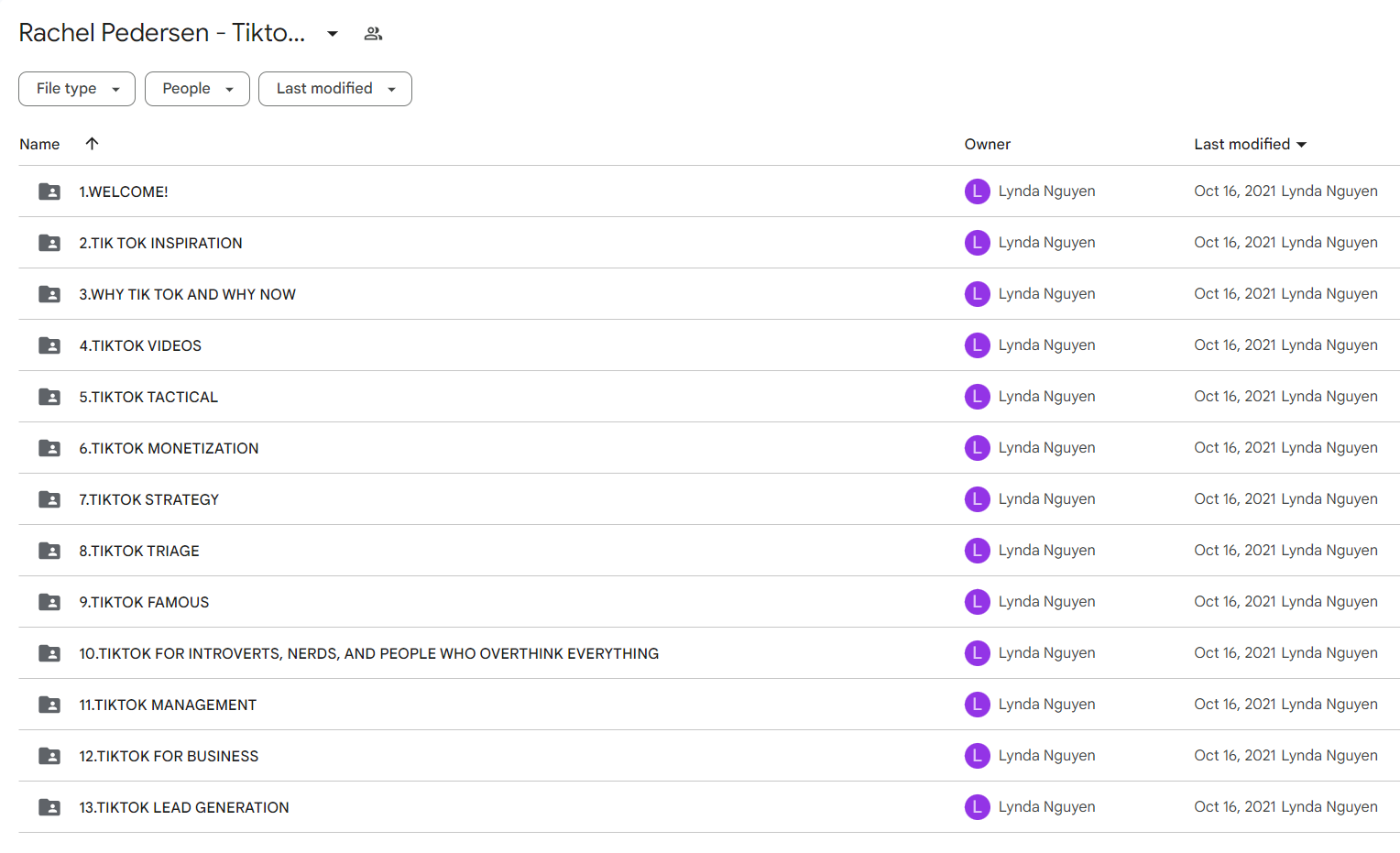The width and height of the screenshot is (1400, 853).
Task: Click the folder icon for 4.TIKTOK VIDEOS
Action: pos(49,345)
